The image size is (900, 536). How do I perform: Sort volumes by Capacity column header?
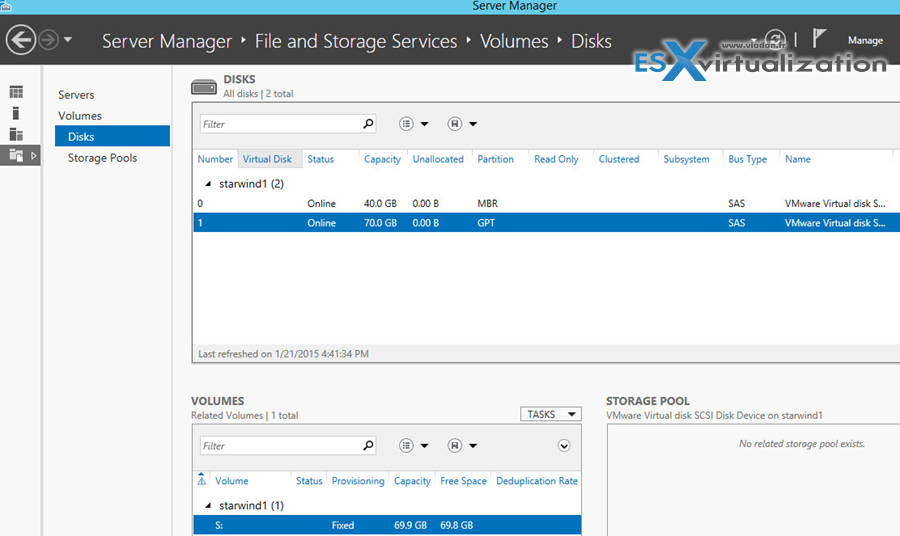click(412, 481)
